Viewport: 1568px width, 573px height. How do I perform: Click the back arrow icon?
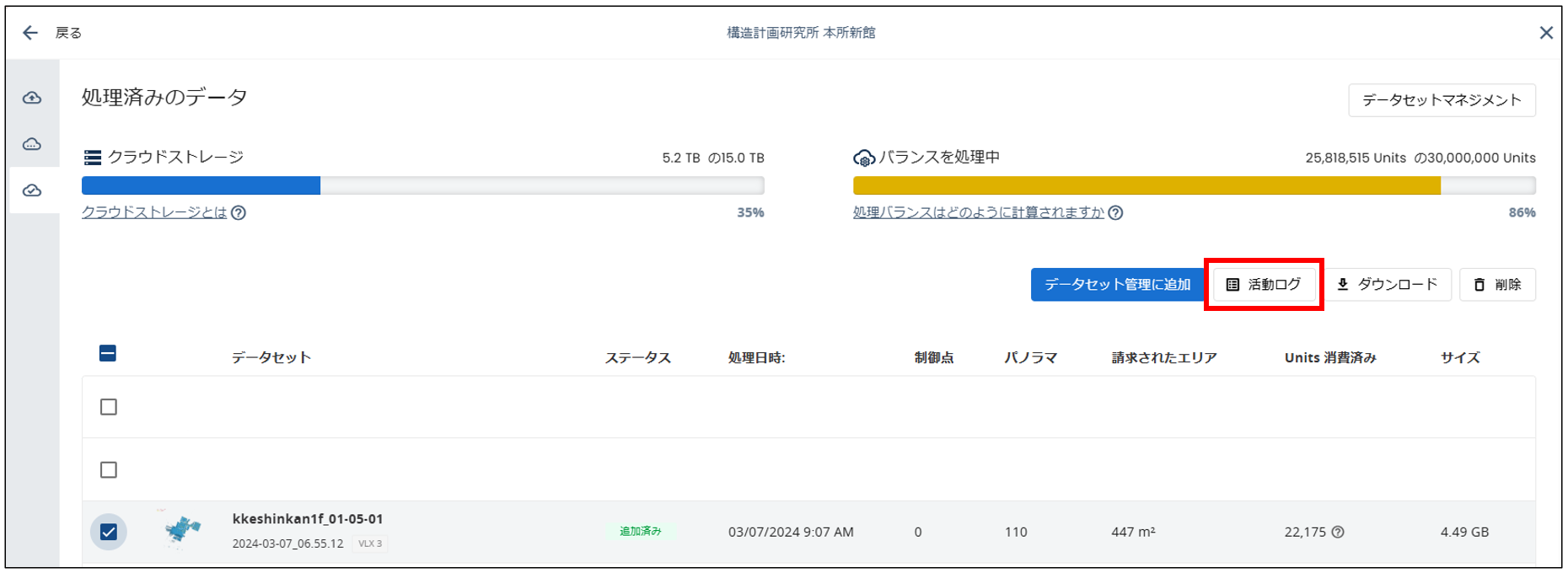pyautogui.click(x=30, y=33)
